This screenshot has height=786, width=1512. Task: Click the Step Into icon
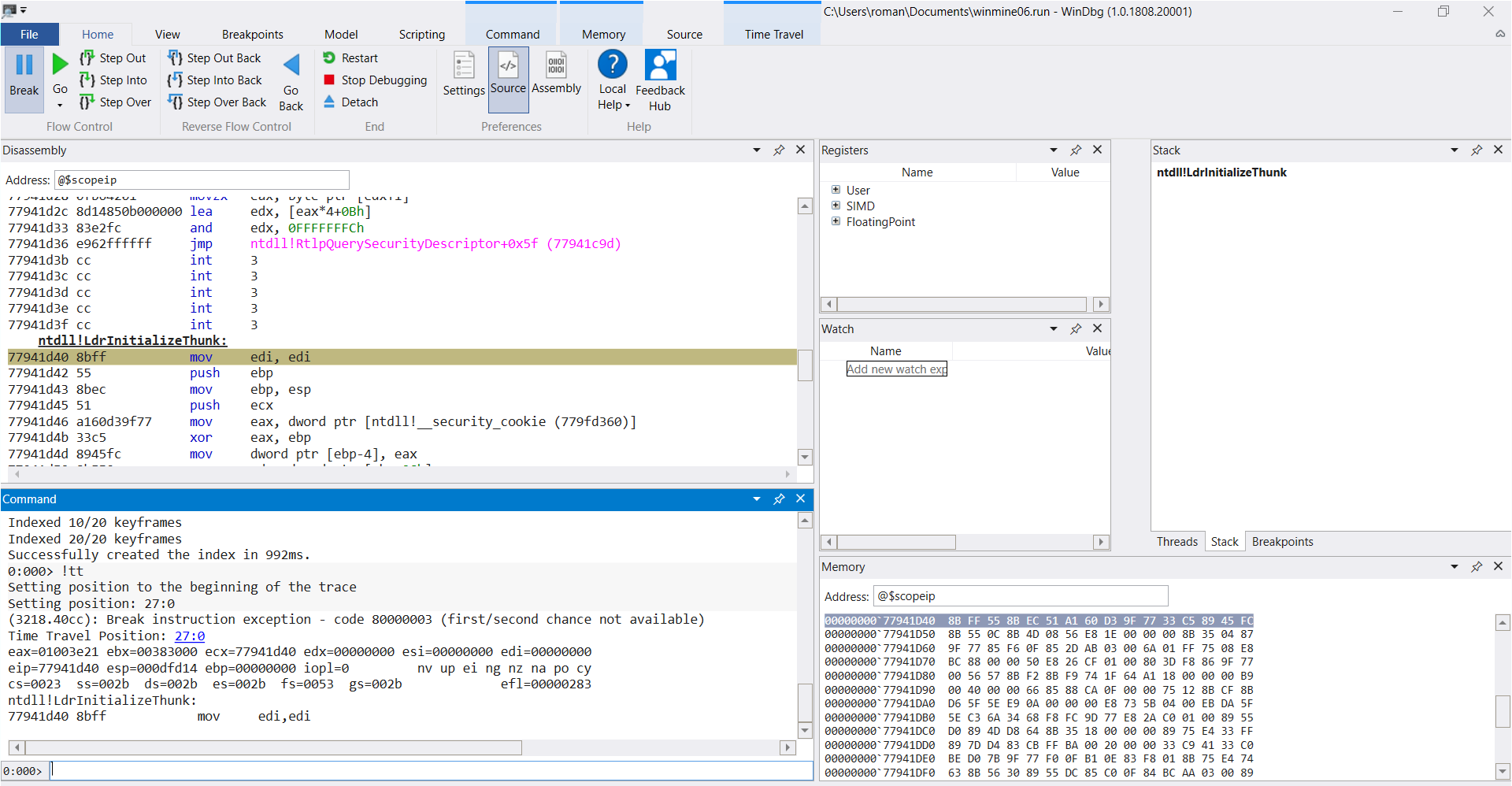pos(87,80)
